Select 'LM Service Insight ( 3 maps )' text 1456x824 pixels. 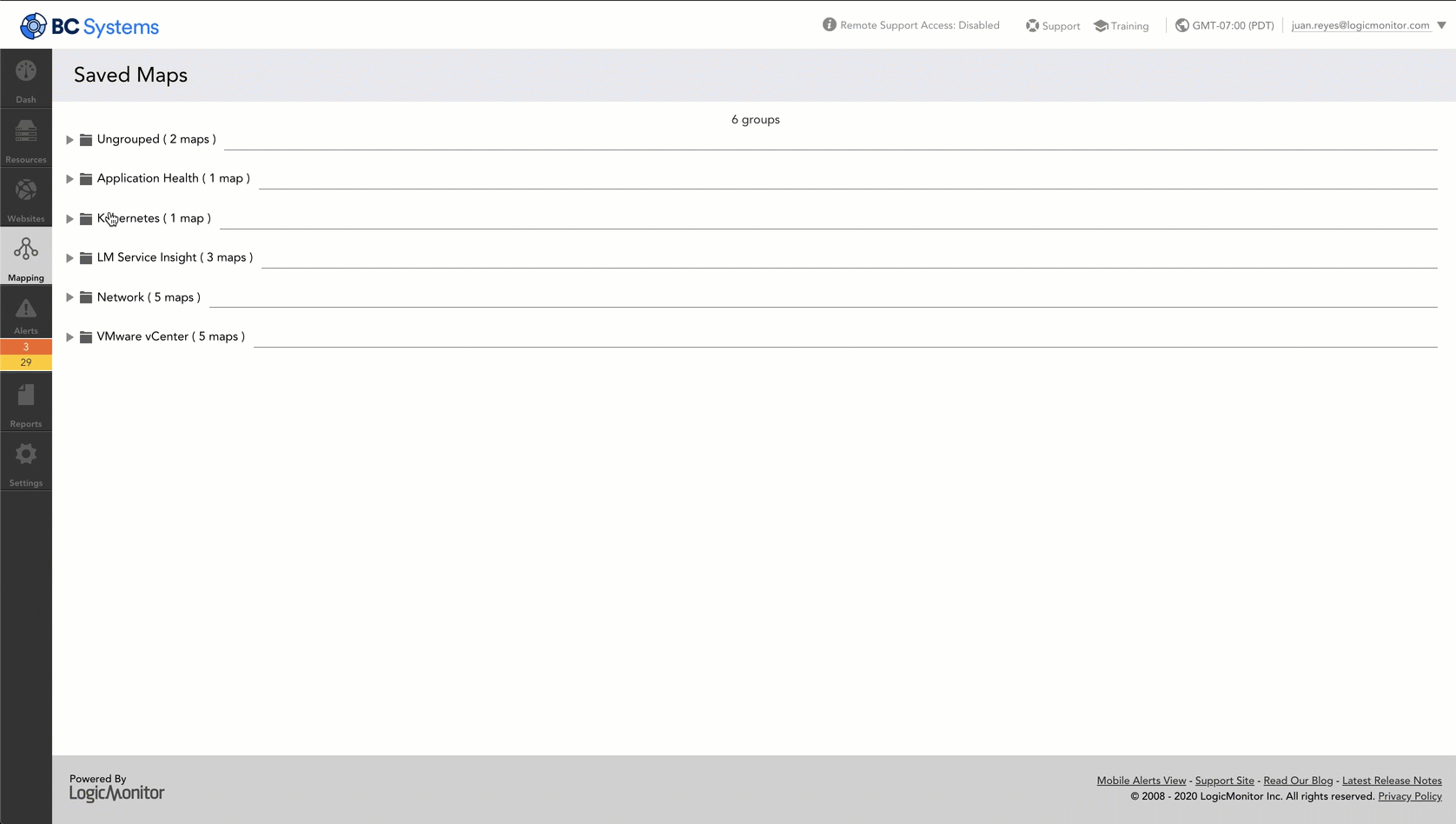175,257
